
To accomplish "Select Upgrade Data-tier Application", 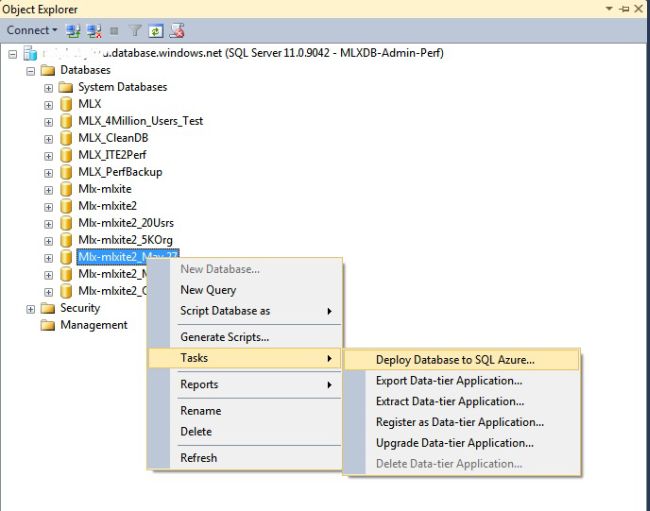I will (x=462, y=443).
